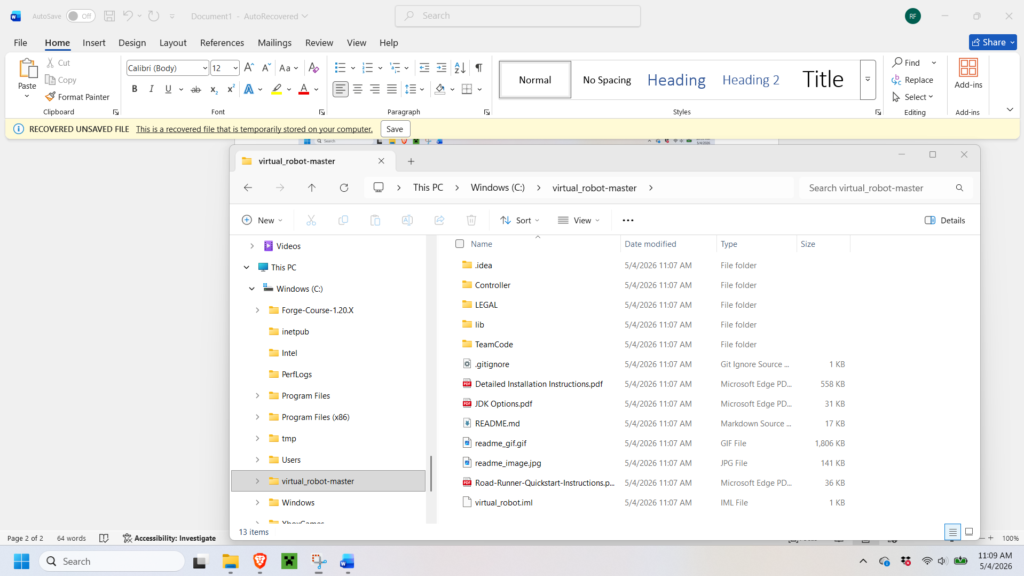The image size is (1024, 576).
Task: Switch to the Layout ribbon tab
Action: 173,42
